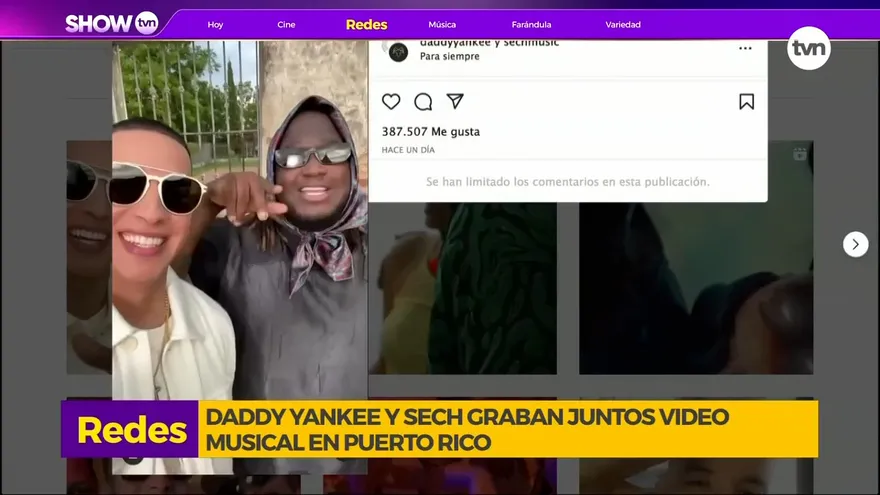The height and width of the screenshot is (495, 880).
Task: Go to next post with right arrow
Action: tap(855, 244)
